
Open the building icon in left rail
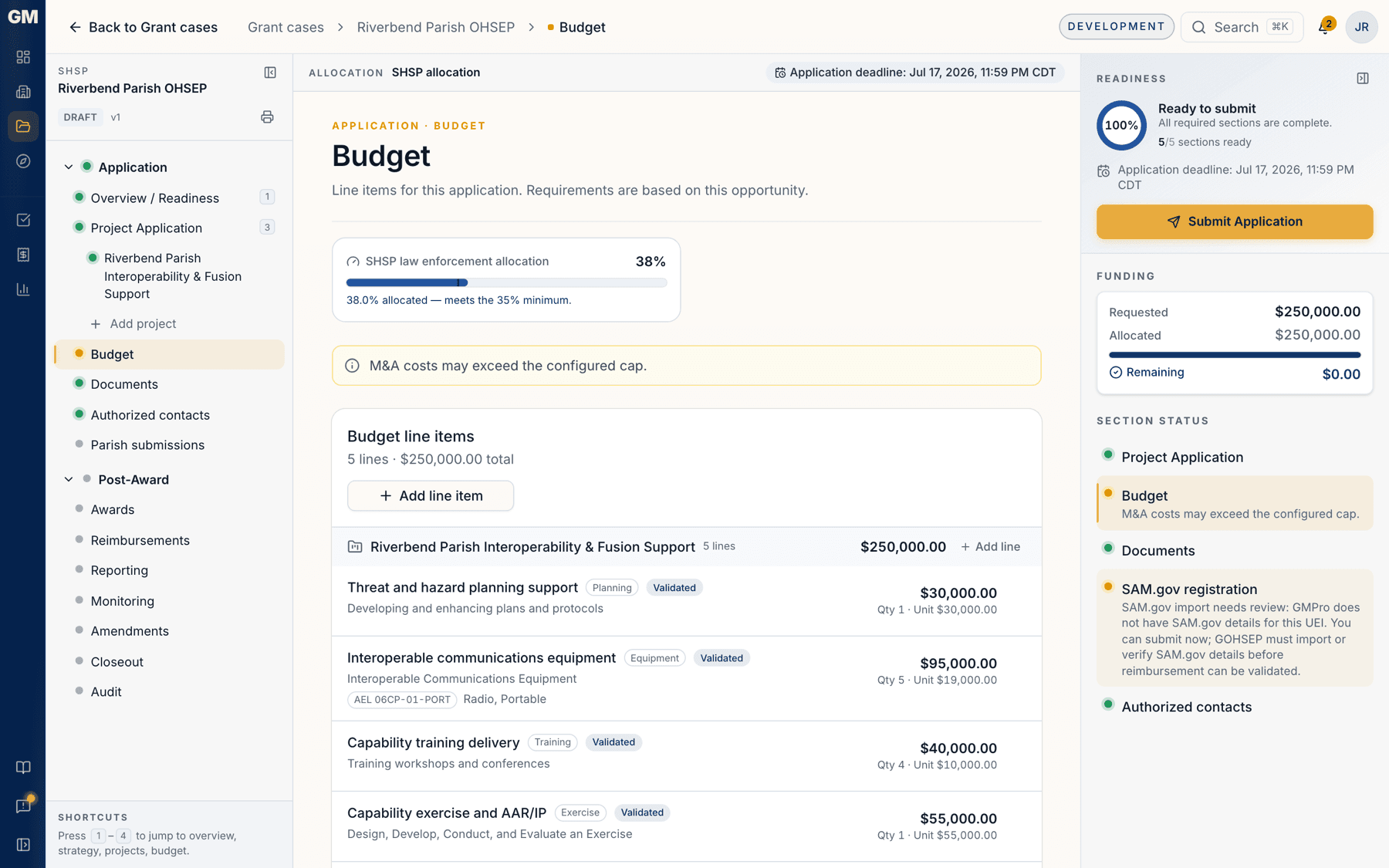(23, 92)
